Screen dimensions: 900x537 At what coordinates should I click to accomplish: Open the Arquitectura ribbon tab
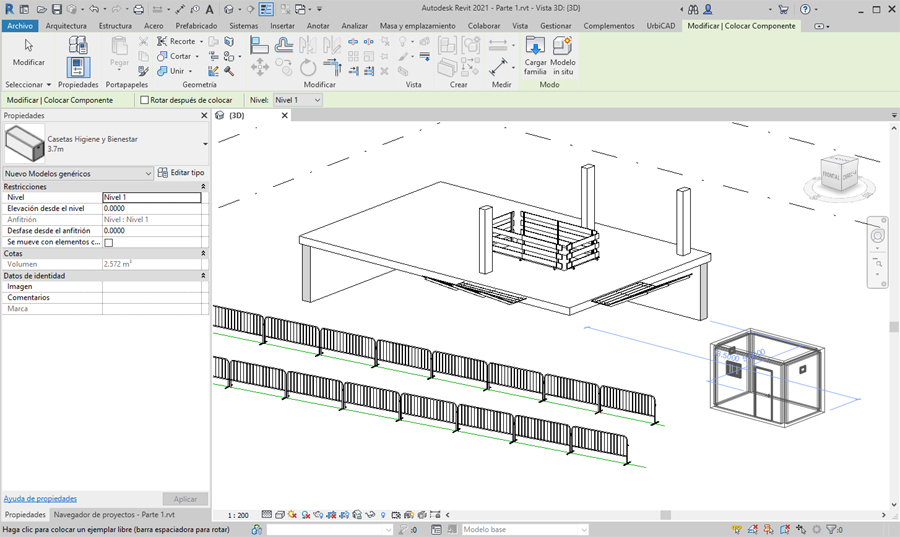tap(66, 26)
